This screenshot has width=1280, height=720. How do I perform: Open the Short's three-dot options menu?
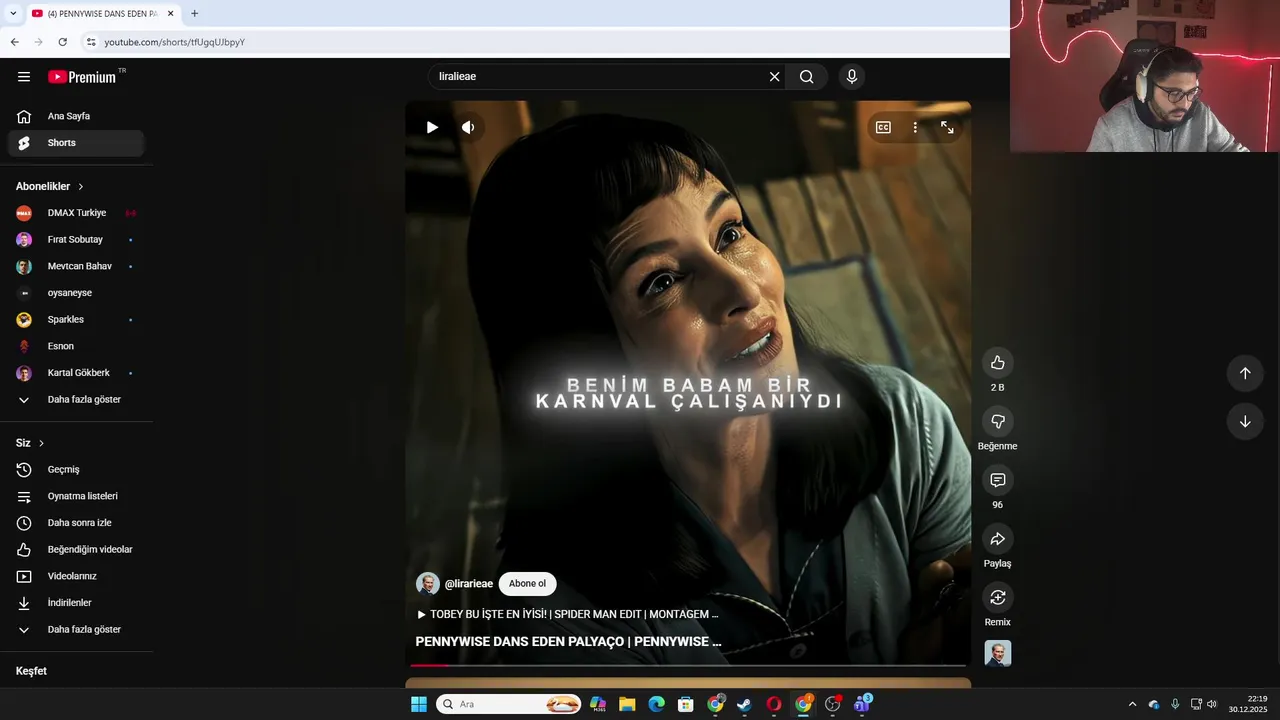(915, 127)
